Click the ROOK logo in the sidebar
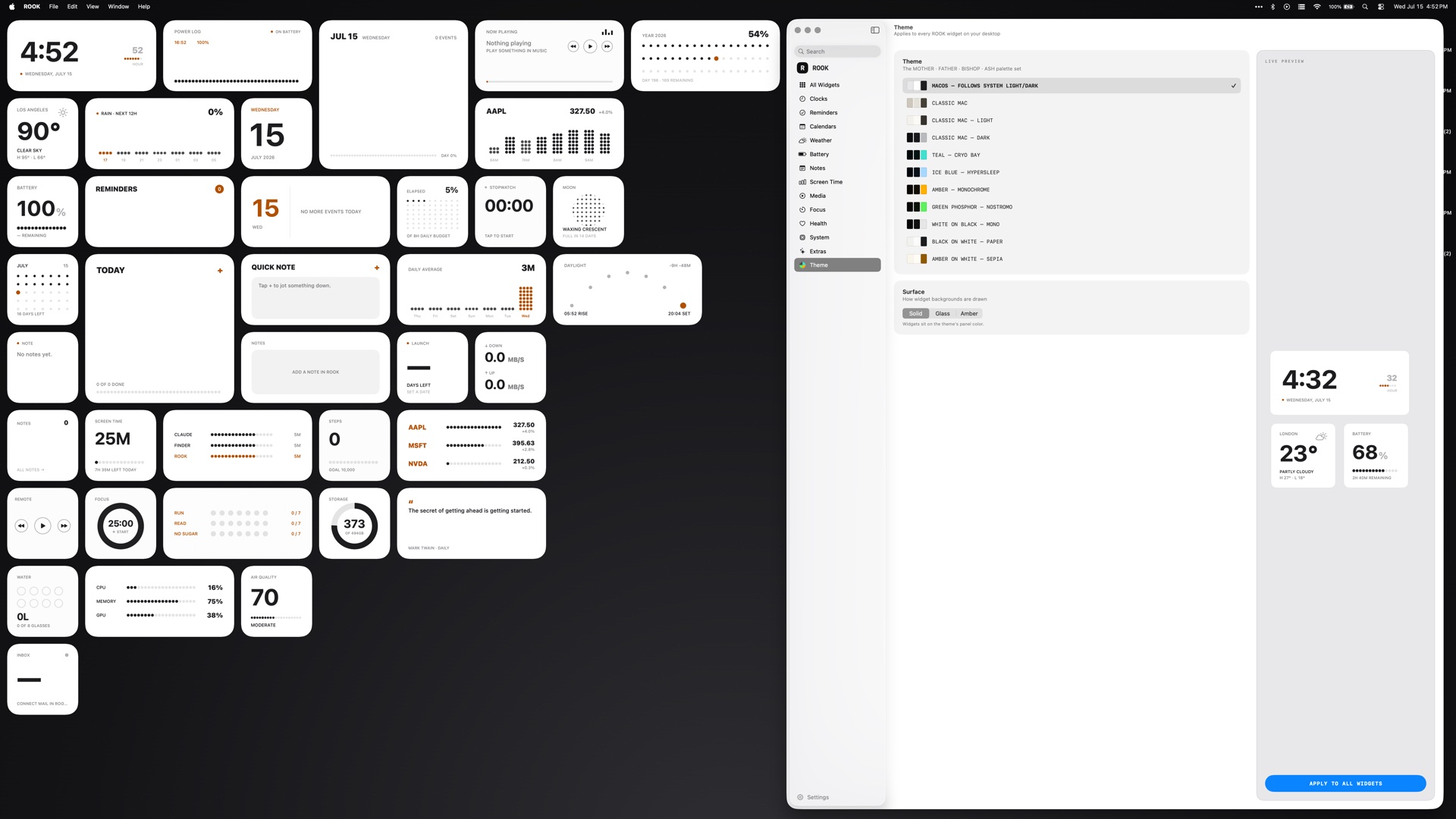 802,68
